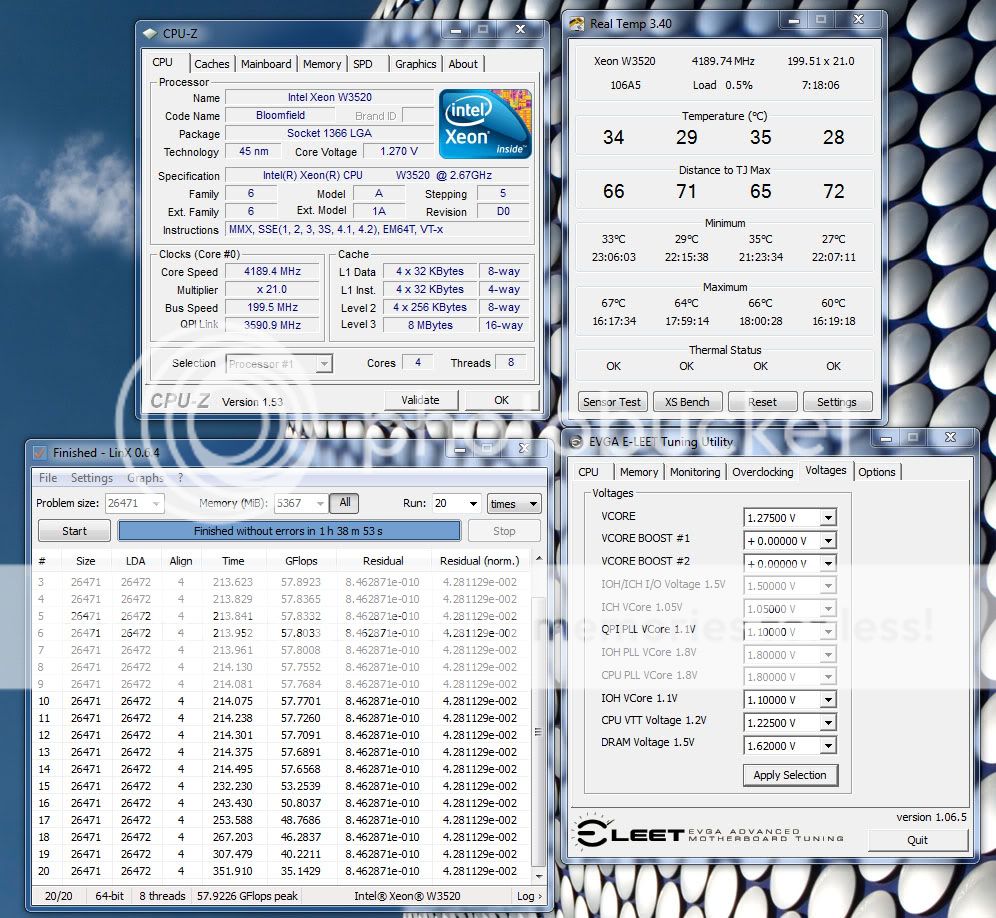Open the Options tab in E-LEET

click(x=877, y=472)
